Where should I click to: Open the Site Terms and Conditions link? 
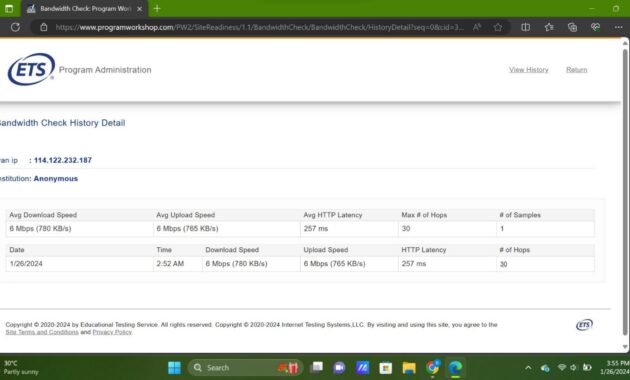tap(42, 332)
